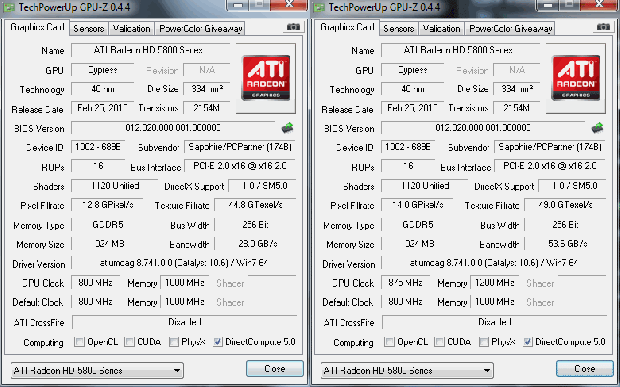This screenshot has width=620, height=387.
Task: Click Bus Interface PCI-E value in left window
Action: coord(240,166)
